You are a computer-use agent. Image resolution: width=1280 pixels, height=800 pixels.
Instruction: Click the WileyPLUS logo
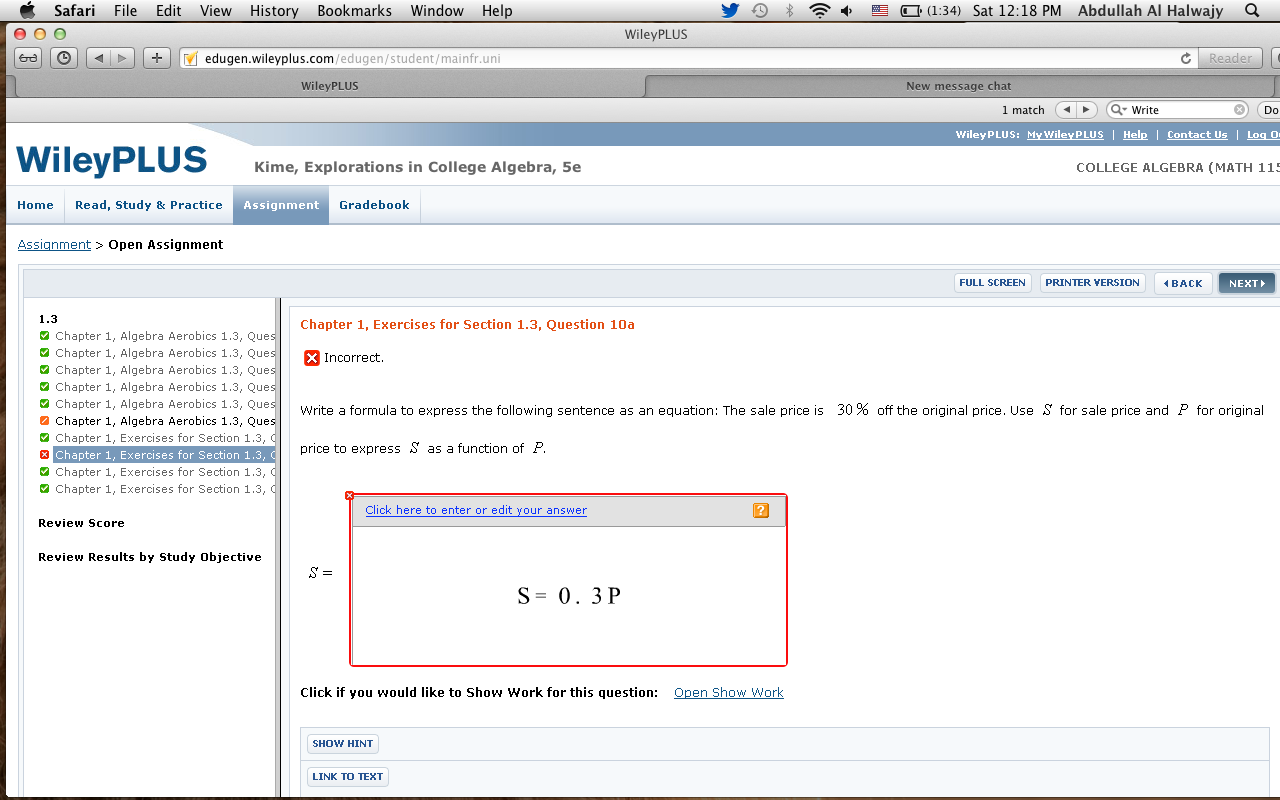[112, 161]
